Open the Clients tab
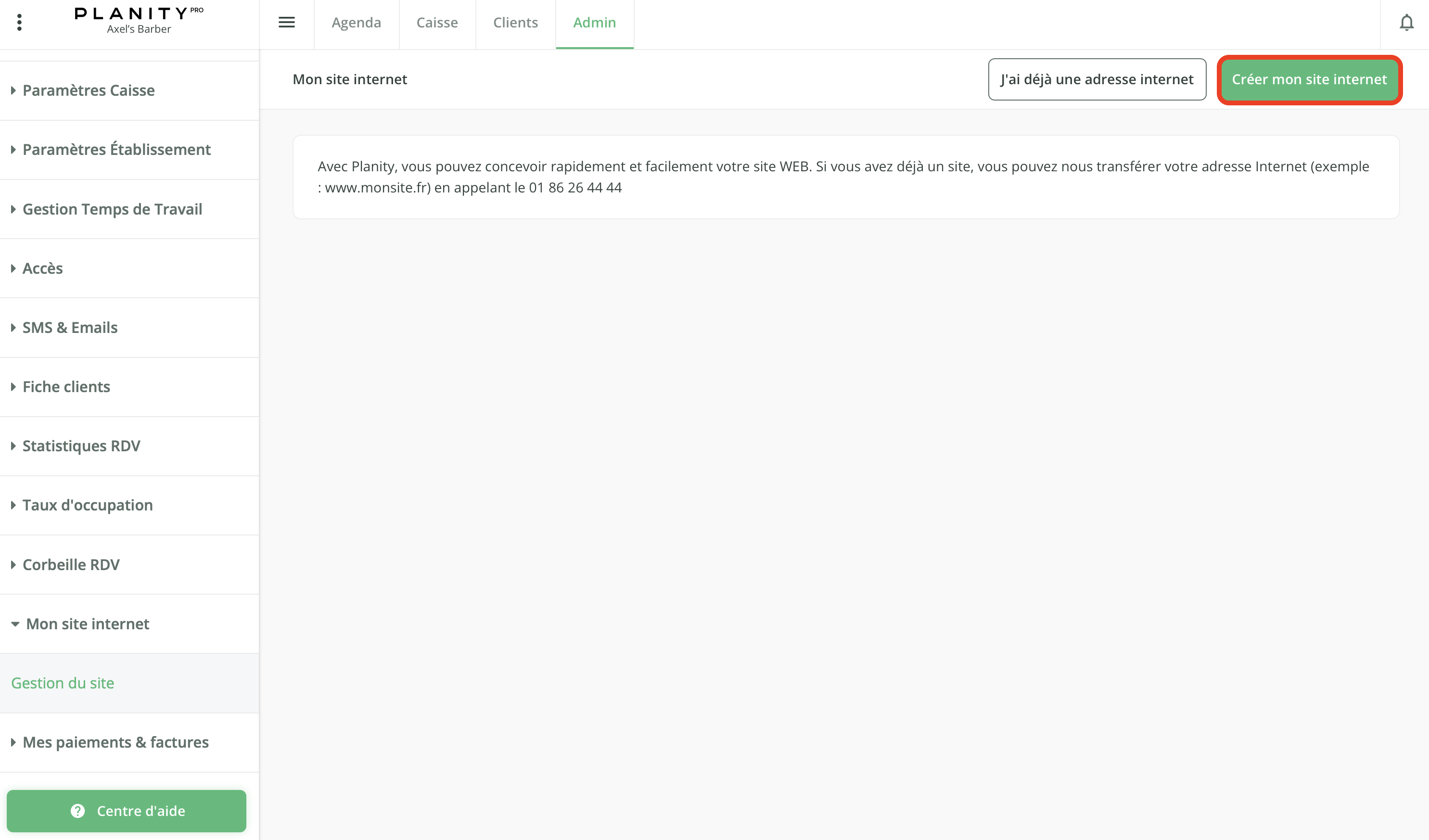The image size is (1429, 840). [x=515, y=23]
